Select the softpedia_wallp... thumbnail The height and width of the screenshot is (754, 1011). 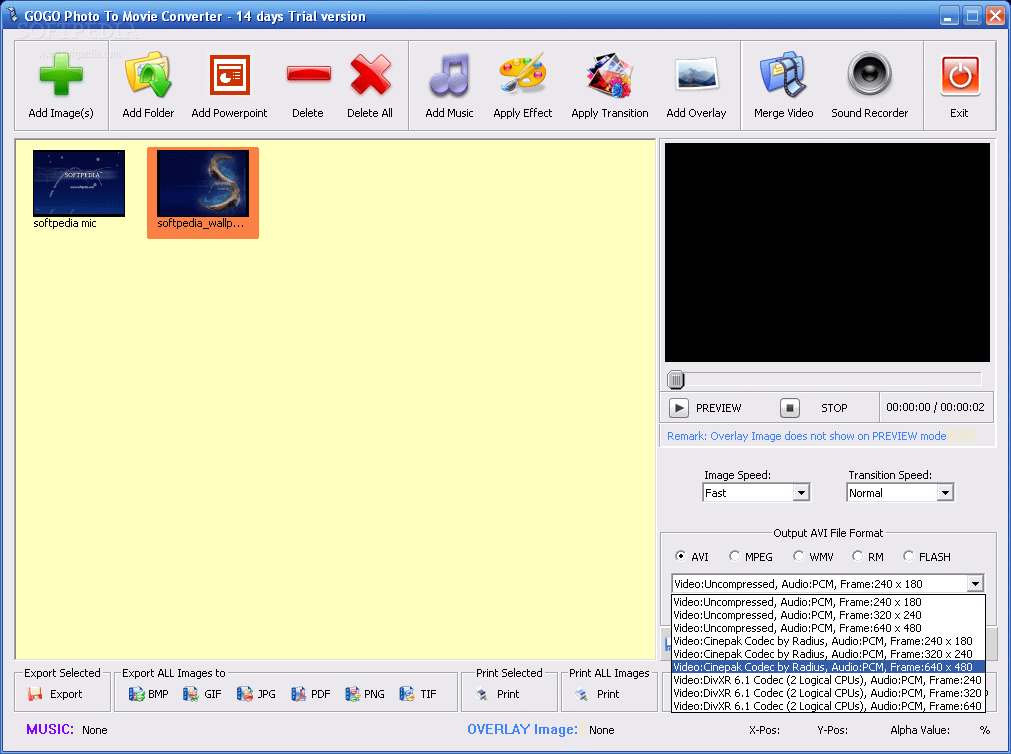pyautogui.click(x=202, y=192)
